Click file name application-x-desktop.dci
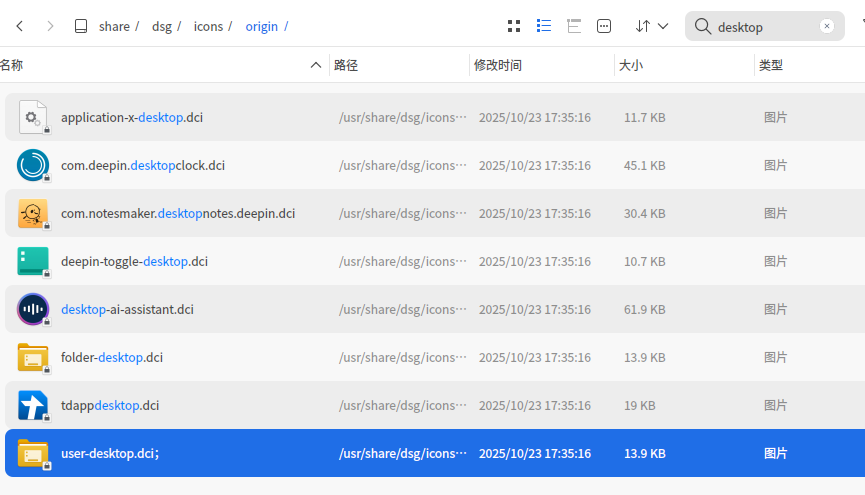865x495 pixels. pos(132,118)
